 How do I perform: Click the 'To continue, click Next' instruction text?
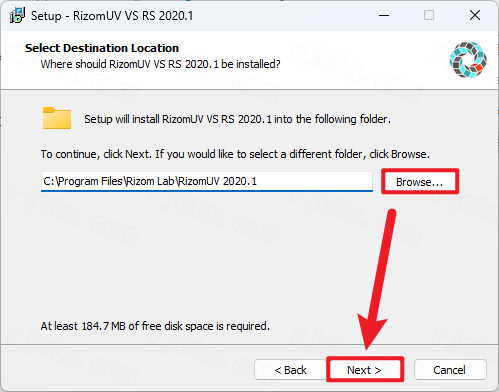(x=235, y=154)
